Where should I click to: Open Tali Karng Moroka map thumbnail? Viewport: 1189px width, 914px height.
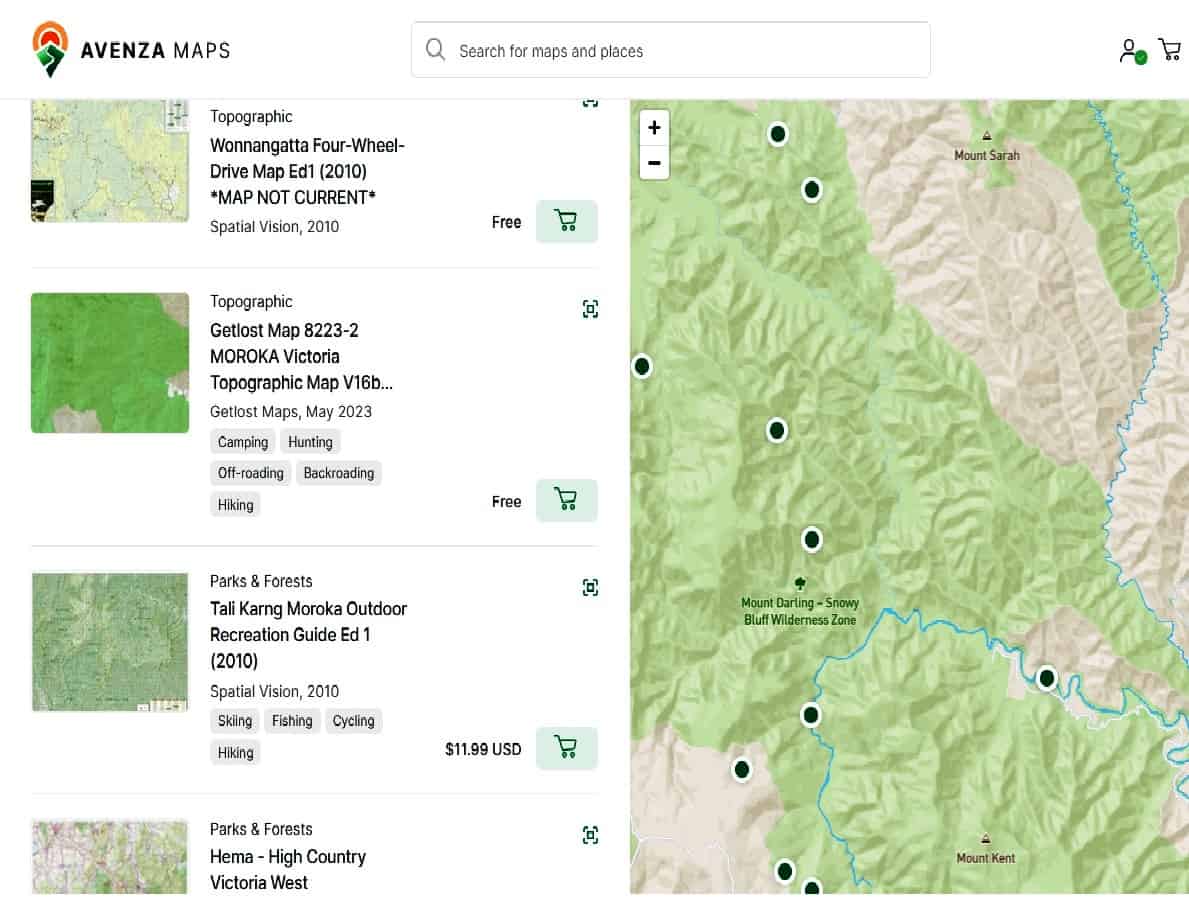(110, 642)
